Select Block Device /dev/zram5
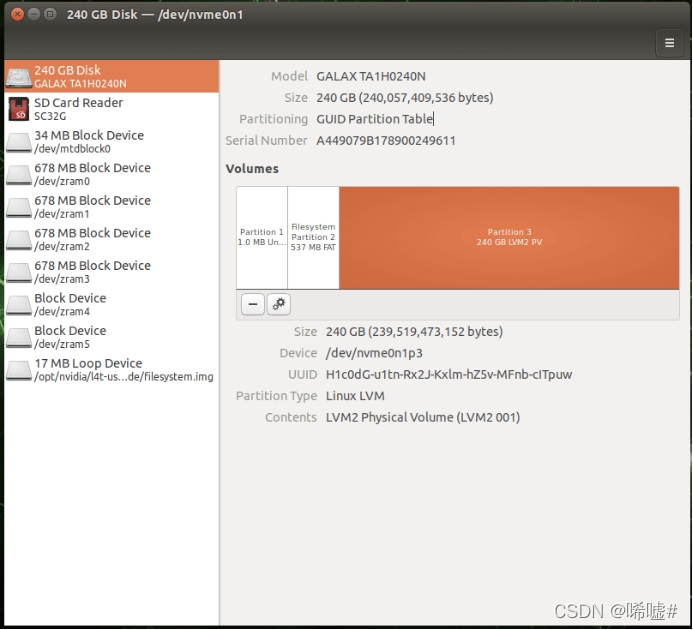The height and width of the screenshot is (630, 693). pyautogui.click(x=111, y=337)
